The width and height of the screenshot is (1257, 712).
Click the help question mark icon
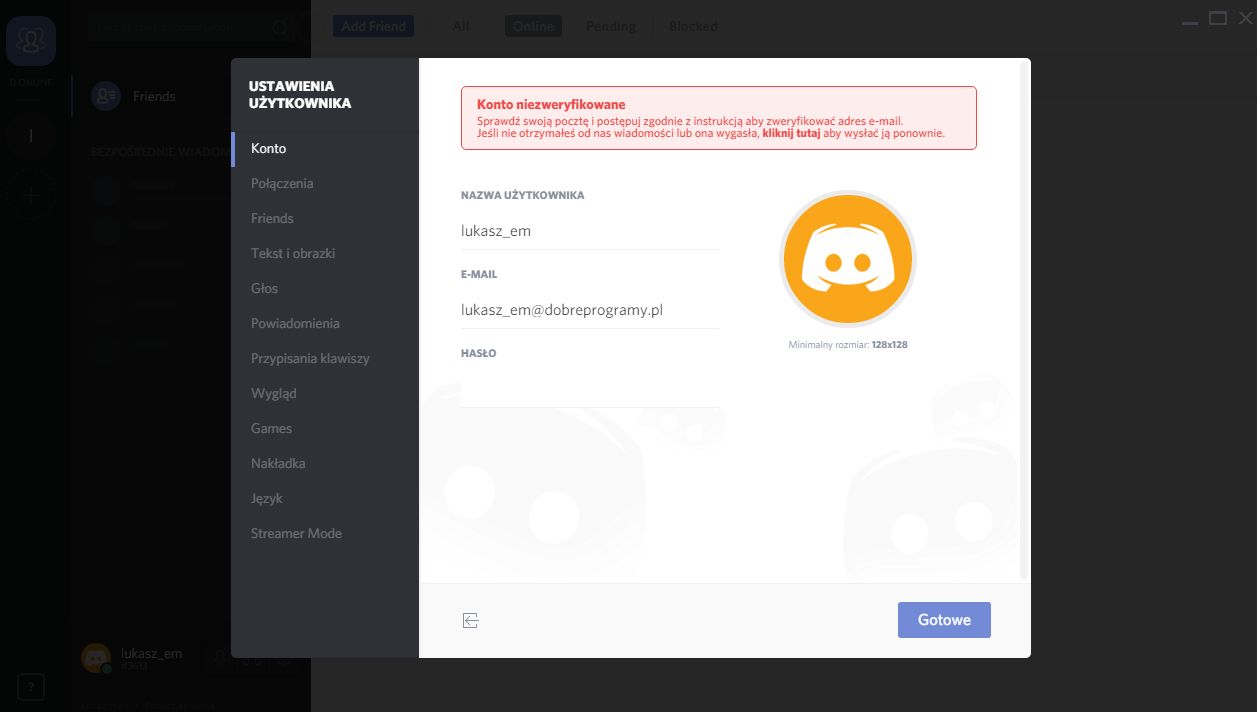[x=30, y=687]
